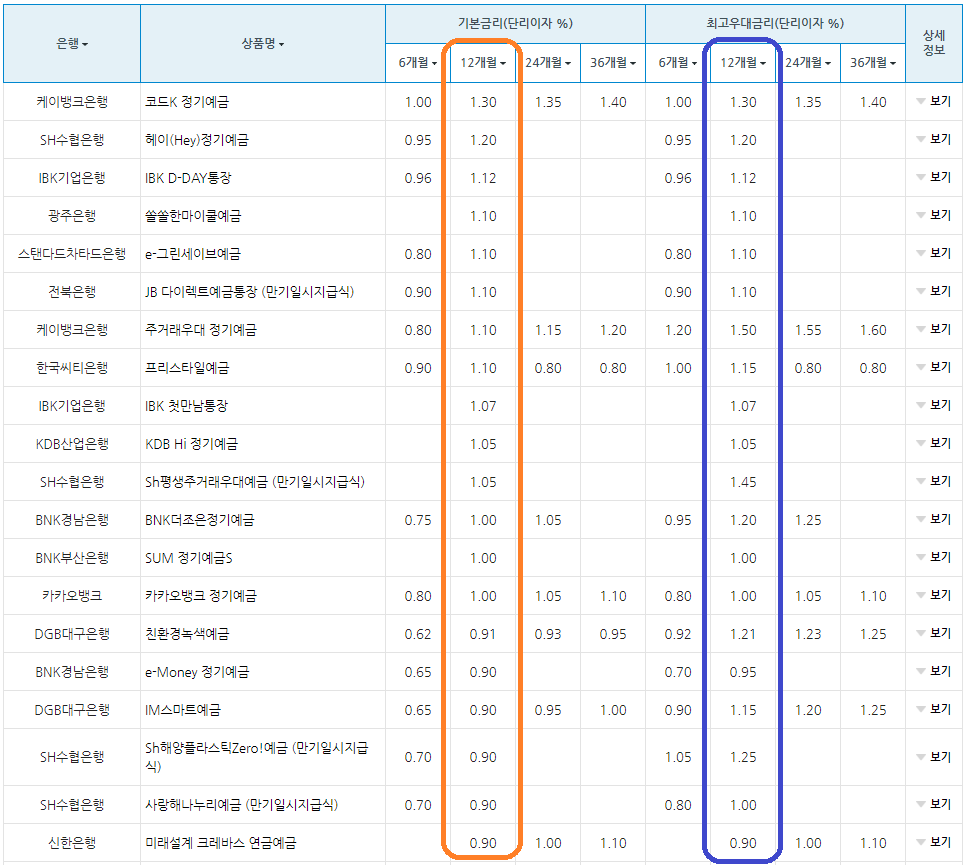Screen dimensions: 968x865
Task: Sort the table by 은행 column header
Action: pos(72,43)
